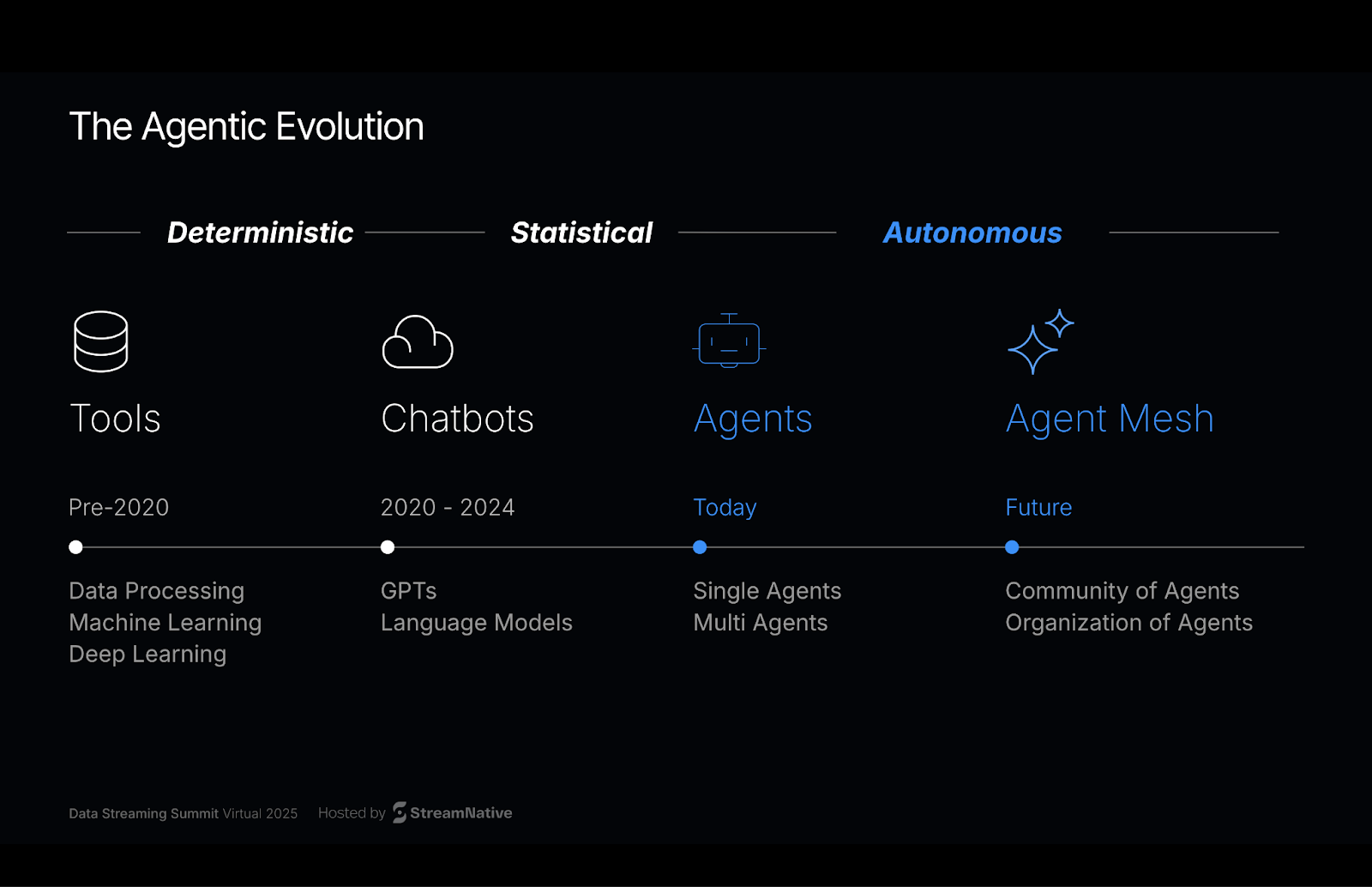The height and width of the screenshot is (887, 1372).
Task: Click the Data Streaming Summit footer text
Action: [x=183, y=813]
